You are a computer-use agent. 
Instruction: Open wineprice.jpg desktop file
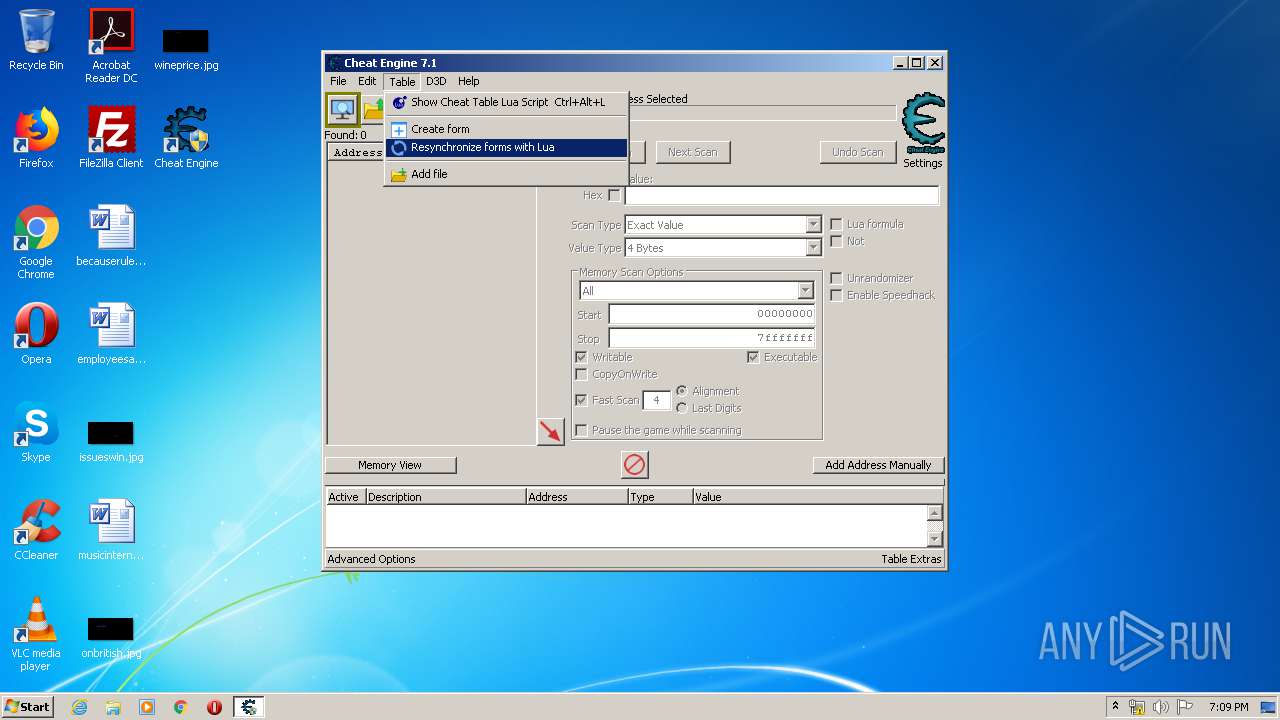click(186, 48)
